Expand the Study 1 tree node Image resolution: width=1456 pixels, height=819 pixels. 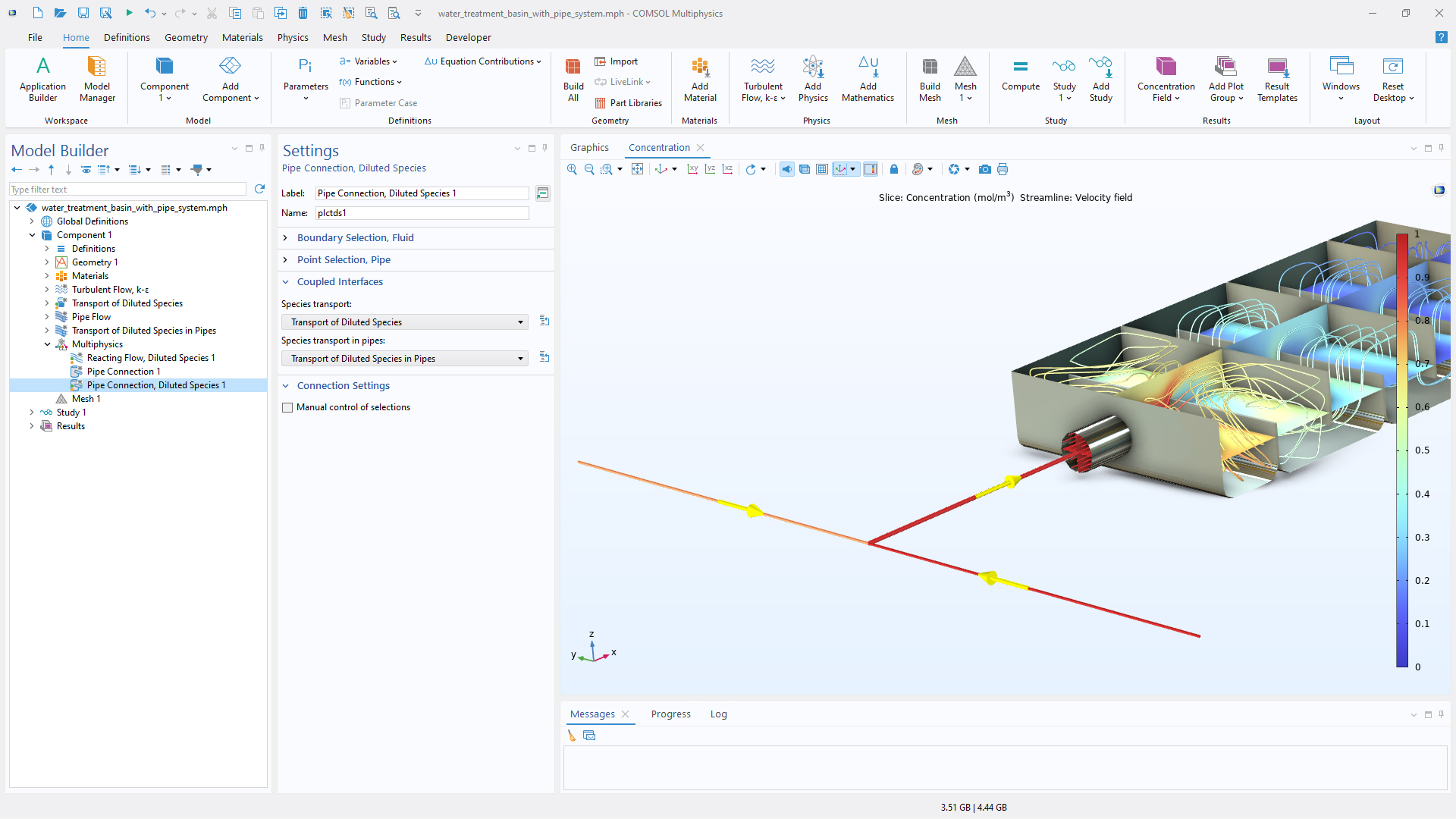(x=32, y=413)
